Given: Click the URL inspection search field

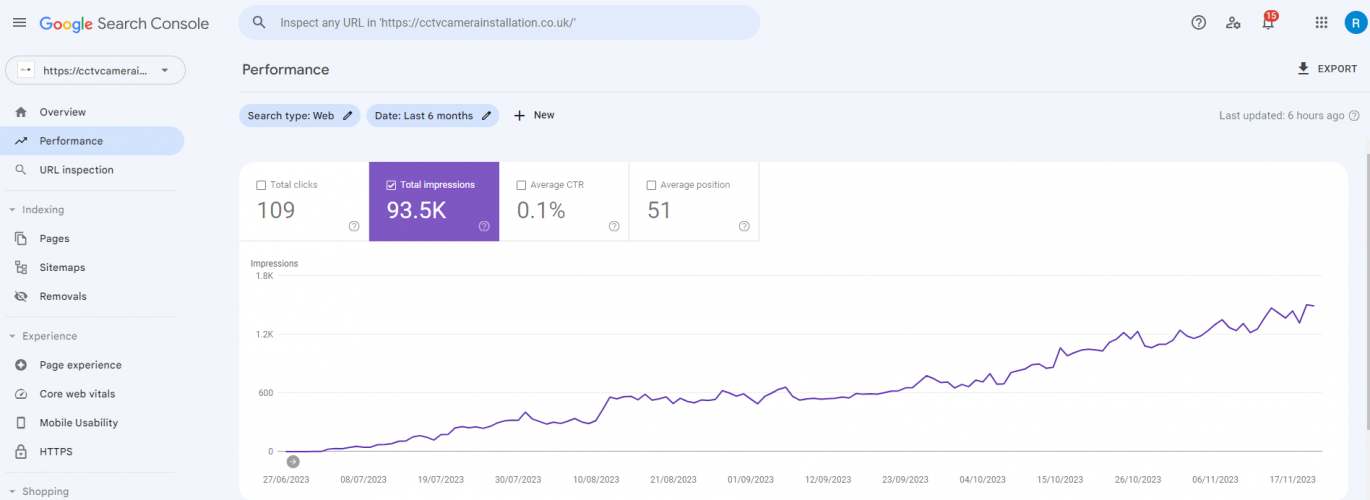Looking at the screenshot, I should 500,22.
